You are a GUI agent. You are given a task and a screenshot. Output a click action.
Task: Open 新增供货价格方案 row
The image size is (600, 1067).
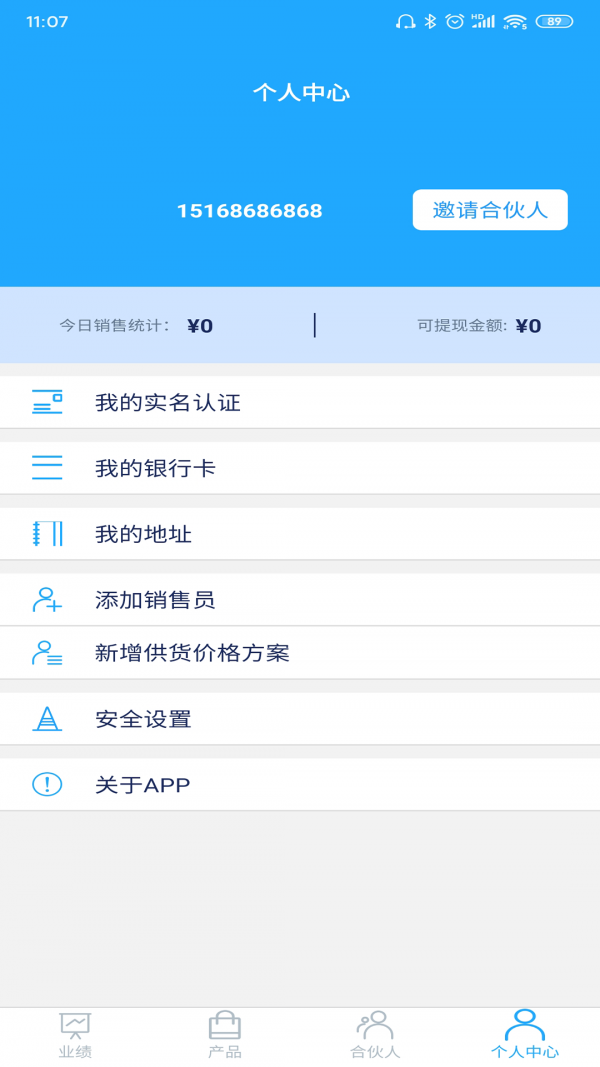(x=300, y=653)
